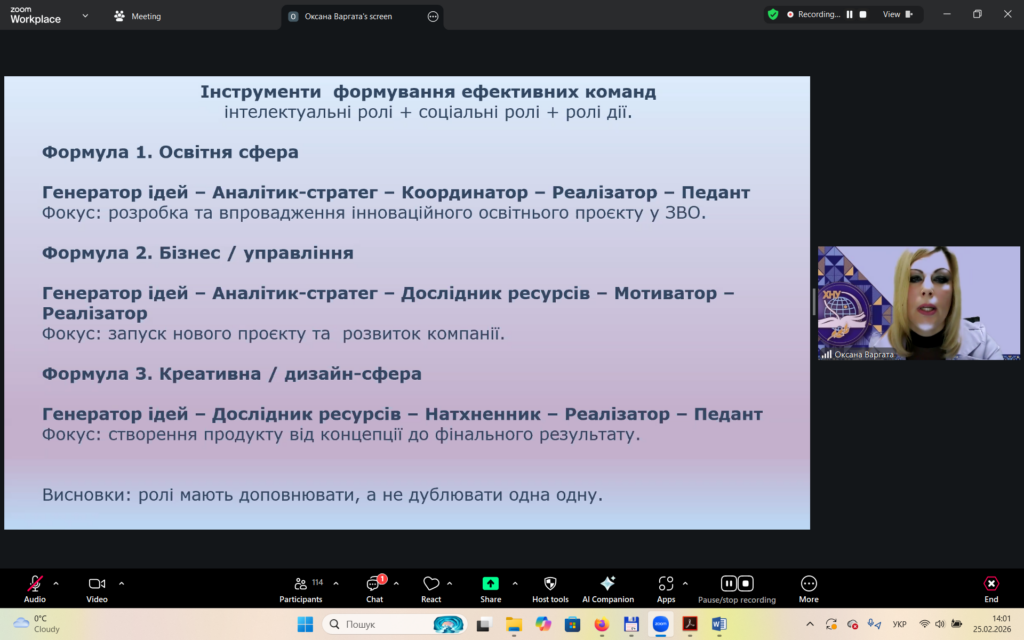
Task: Expand the share options arrow next to Share
Action: click(515, 583)
